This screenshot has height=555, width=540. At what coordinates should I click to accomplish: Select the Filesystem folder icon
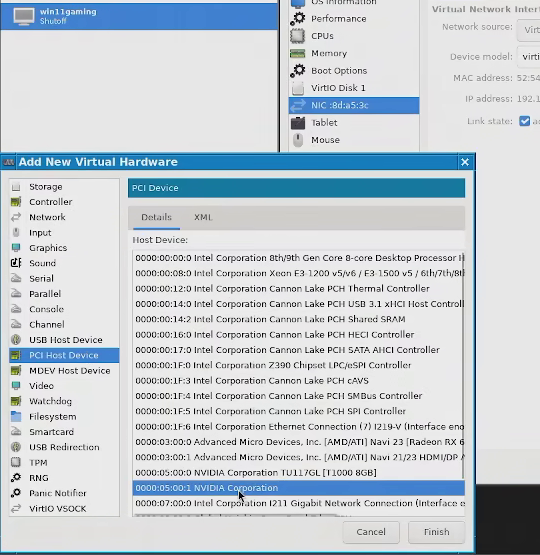click(x=16, y=417)
